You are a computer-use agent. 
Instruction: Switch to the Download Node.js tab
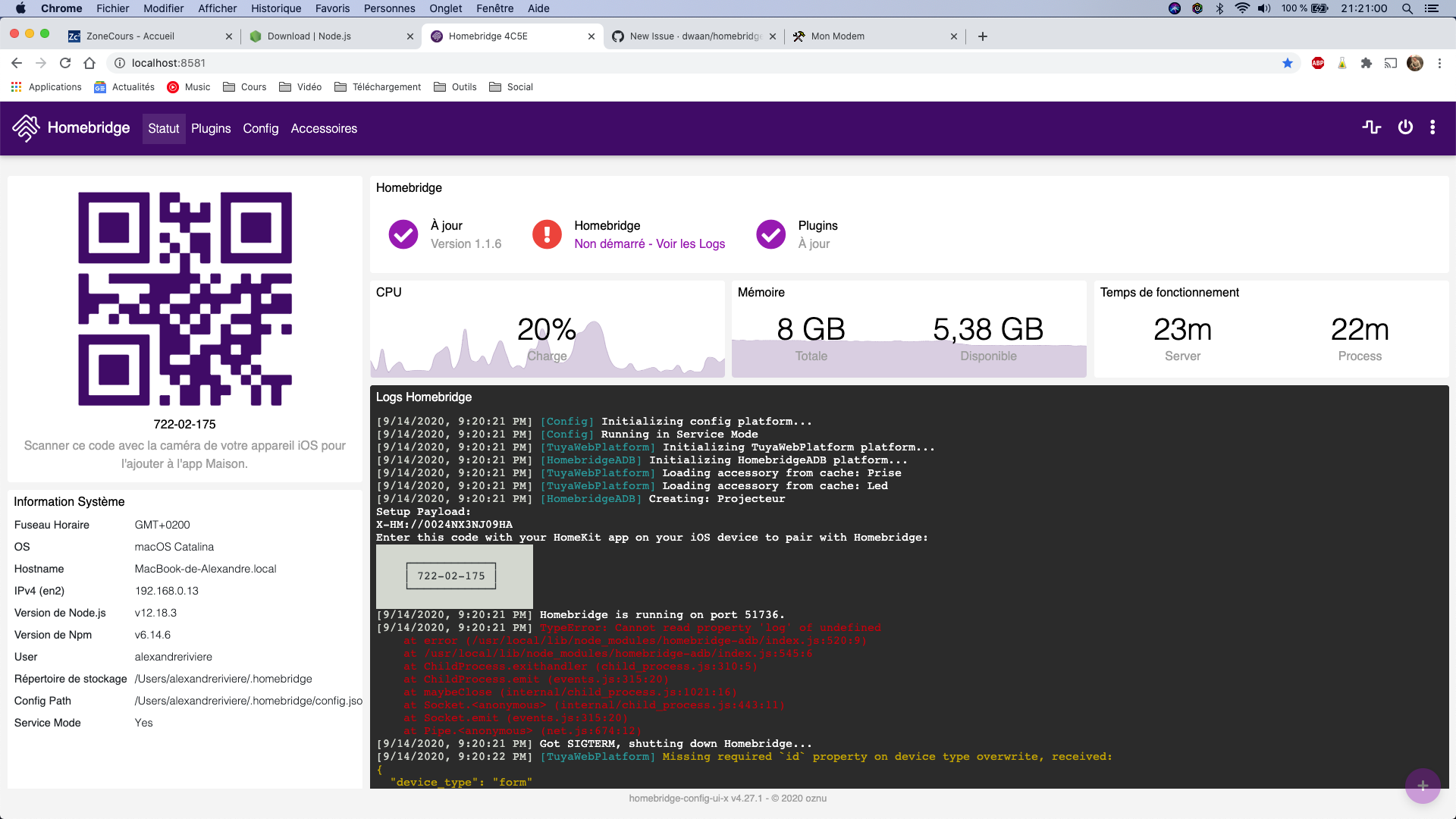pos(331,36)
